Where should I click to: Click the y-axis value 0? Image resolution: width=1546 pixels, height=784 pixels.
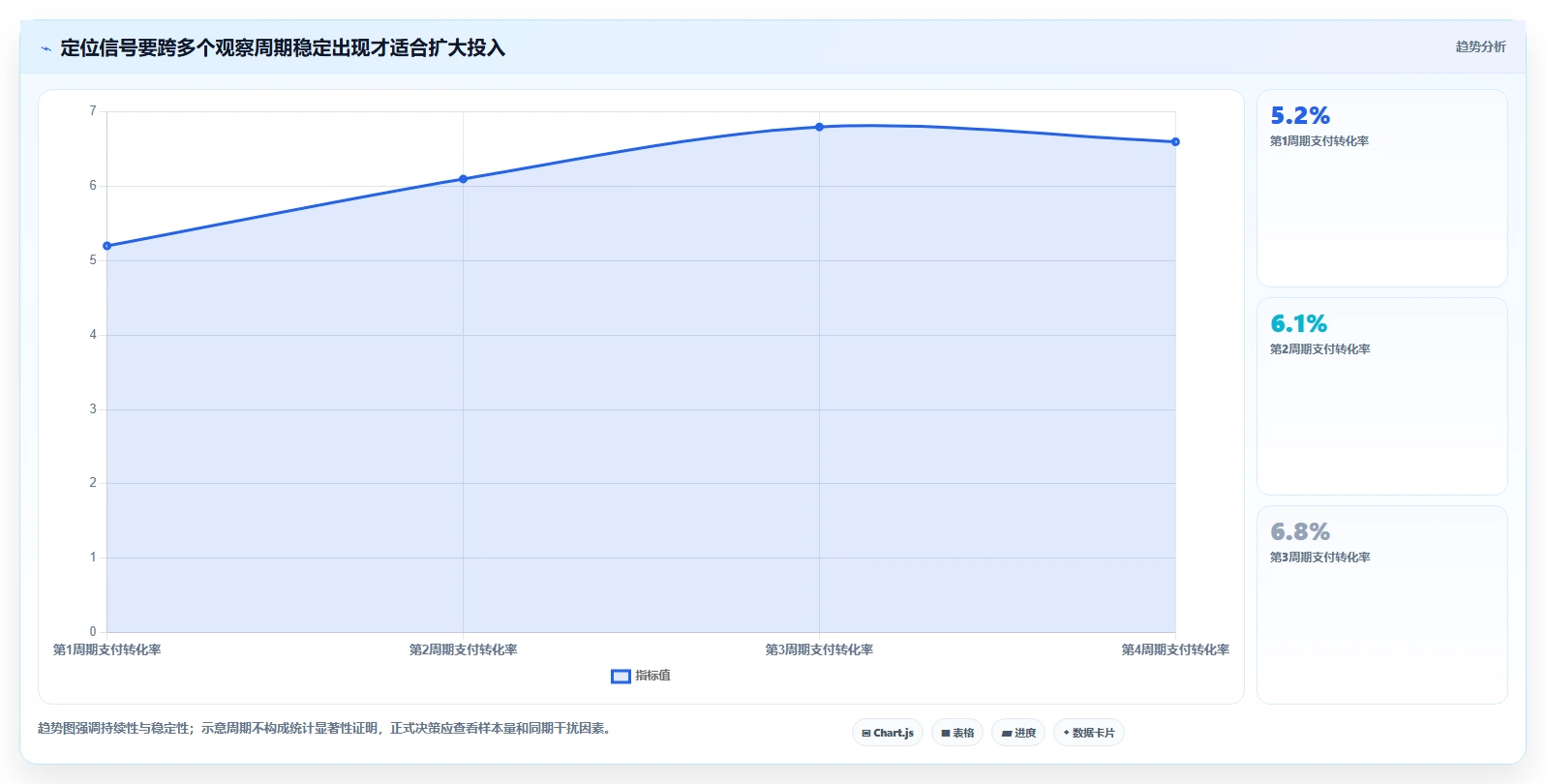pos(93,632)
